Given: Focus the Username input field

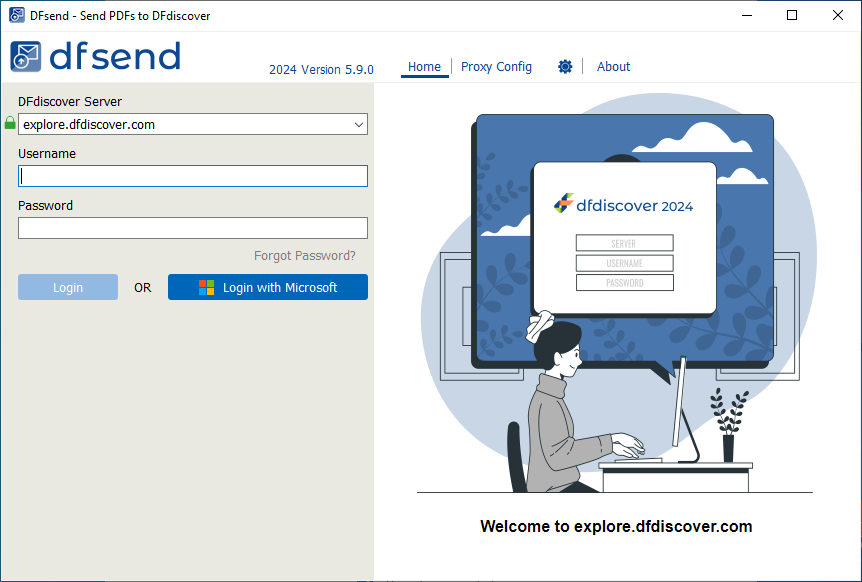Looking at the screenshot, I should coord(193,176).
